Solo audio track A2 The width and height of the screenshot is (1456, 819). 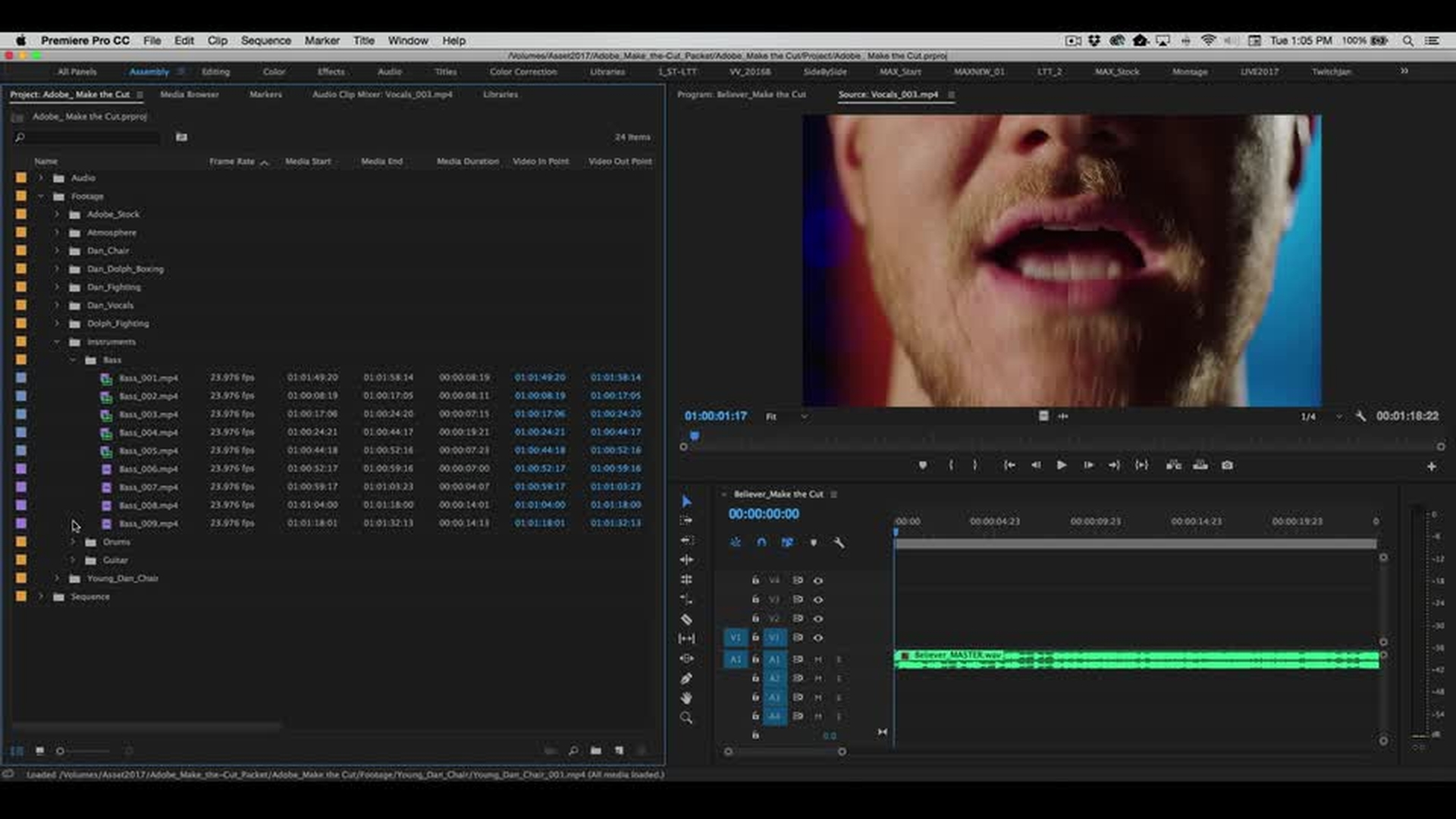click(x=839, y=679)
